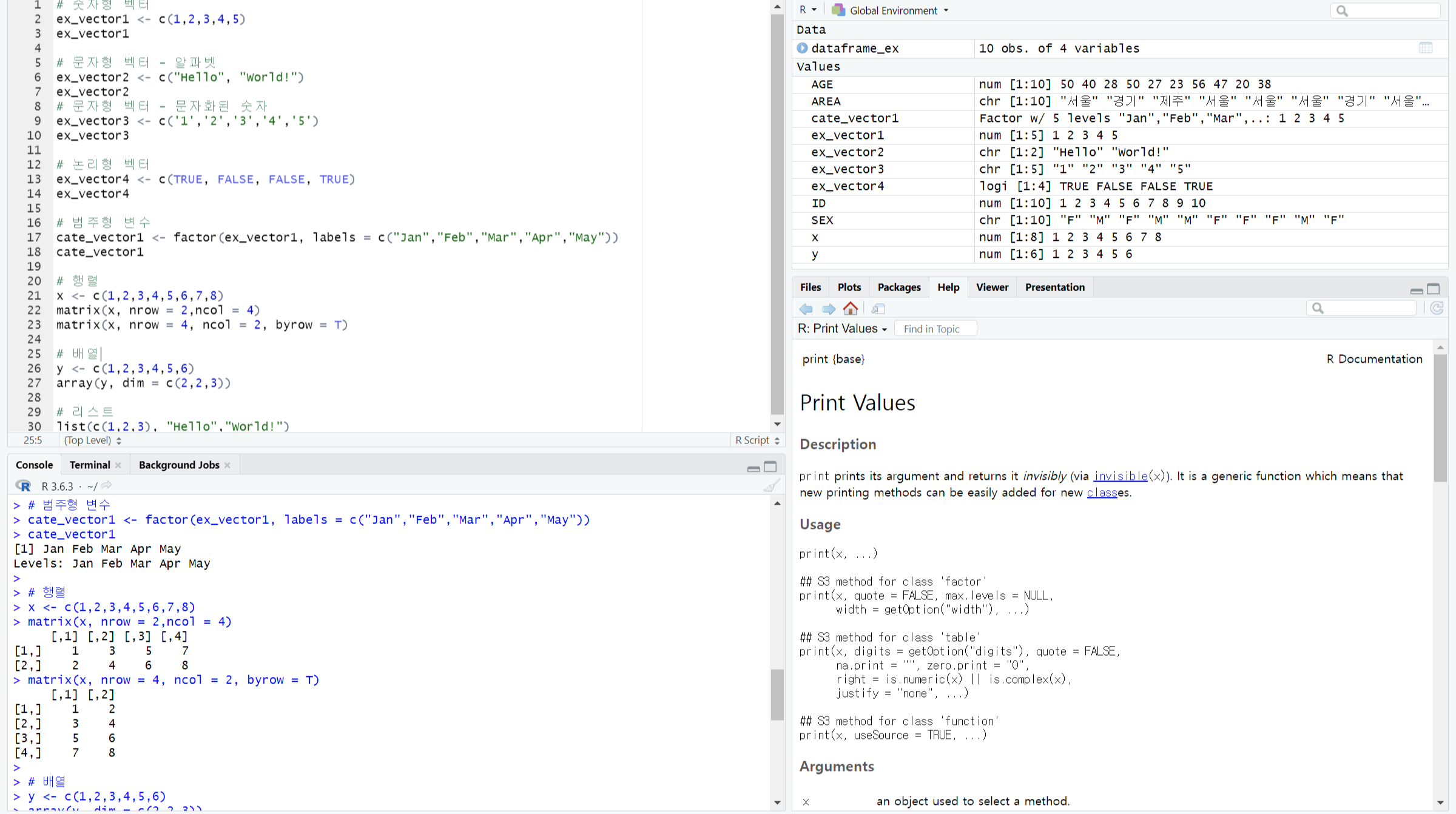Go back in Help history
Viewport: 1456px width, 814px height.
pyautogui.click(x=806, y=309)
